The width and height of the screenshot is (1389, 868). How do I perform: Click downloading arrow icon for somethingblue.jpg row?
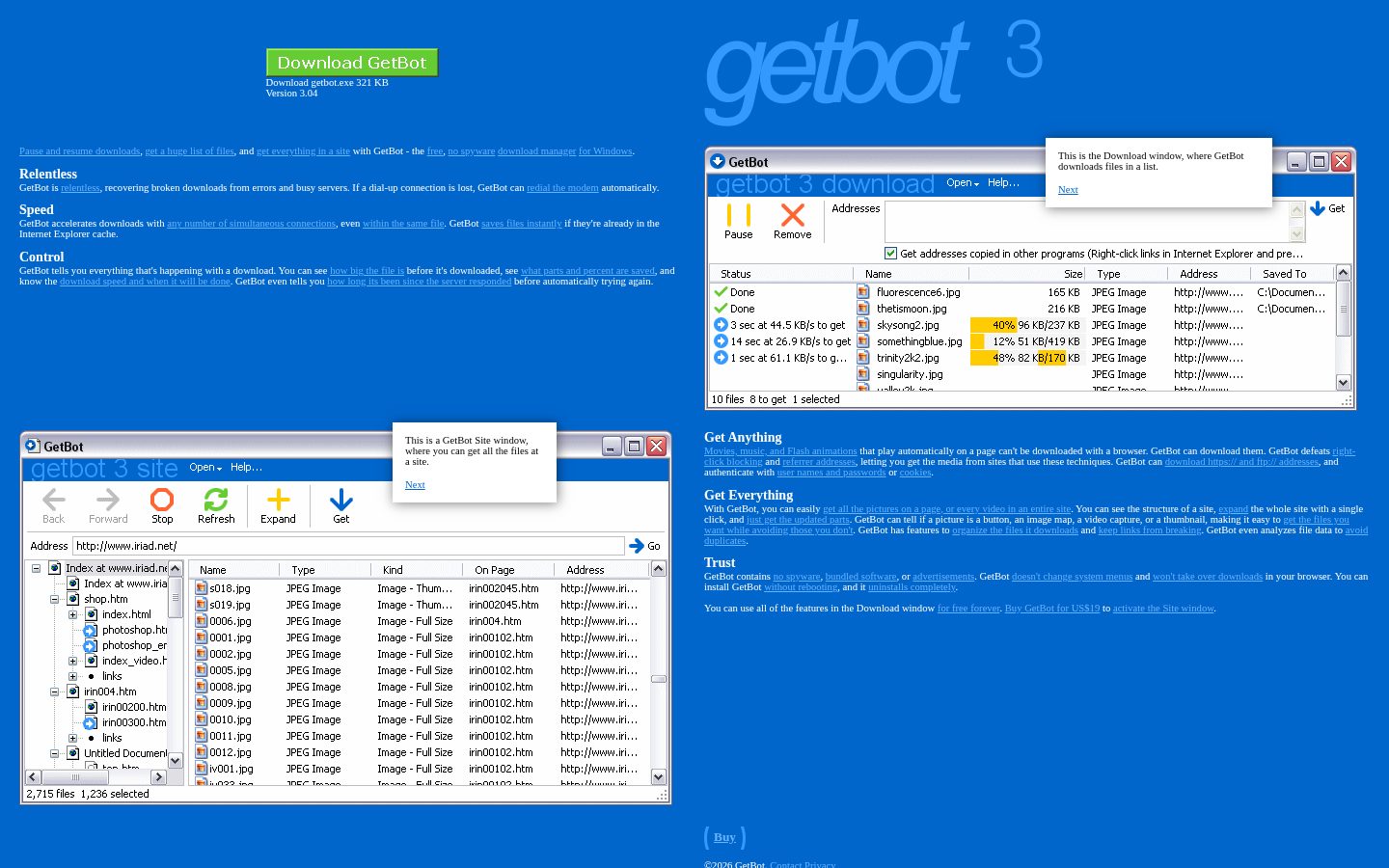[x=721, y=341]
